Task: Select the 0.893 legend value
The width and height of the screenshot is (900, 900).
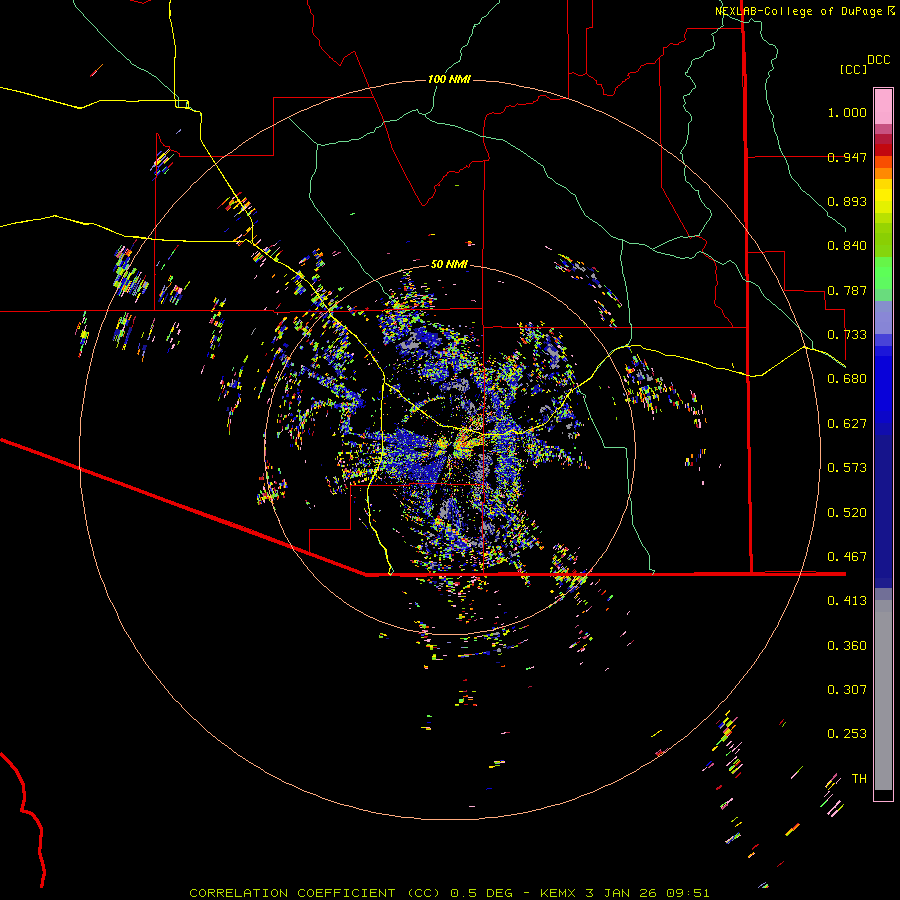Action: [x=847, y=201]
